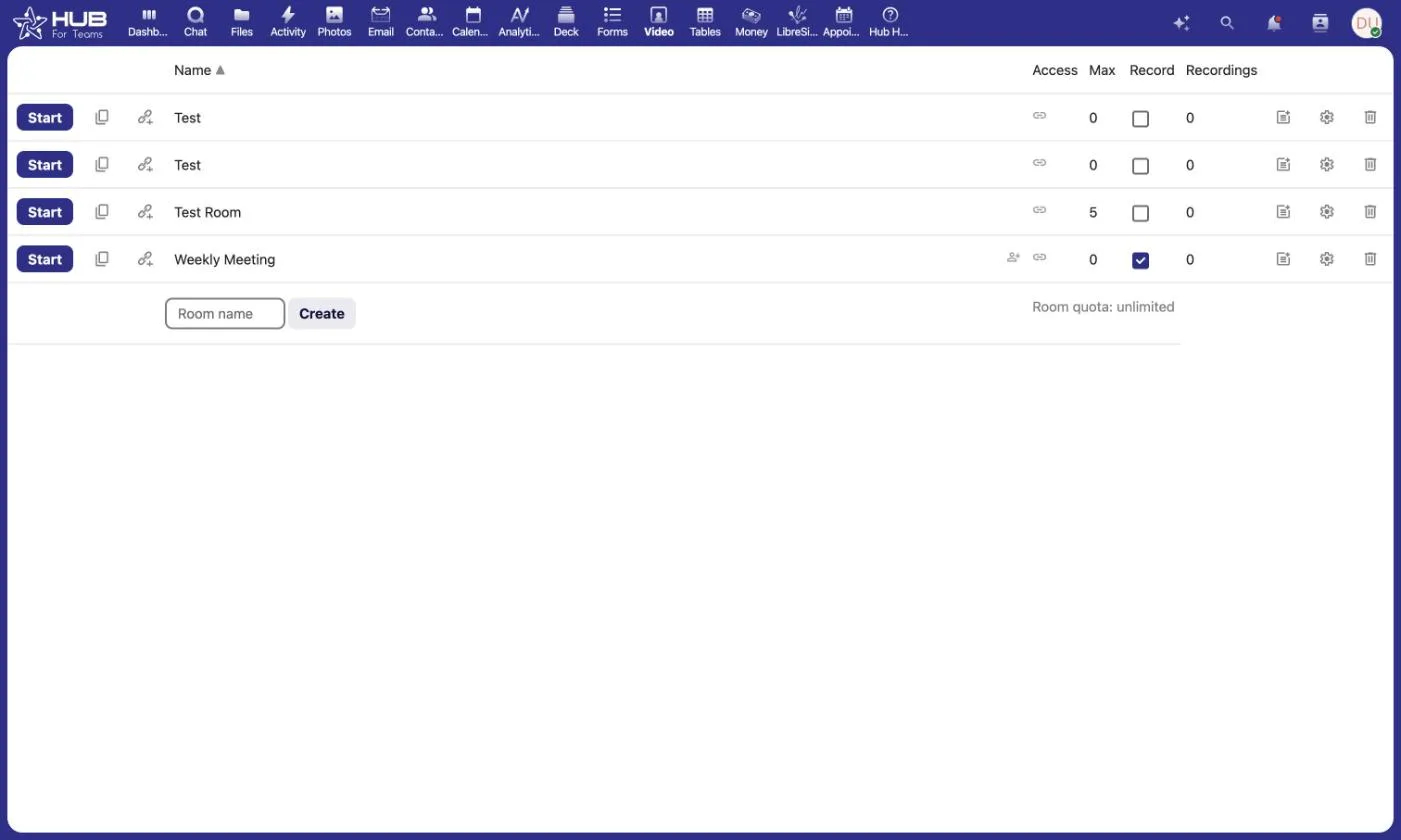Open the Contacts app in navigation bar
The height and width of the screenshot is (840, 1401).
tap(426, 22)
